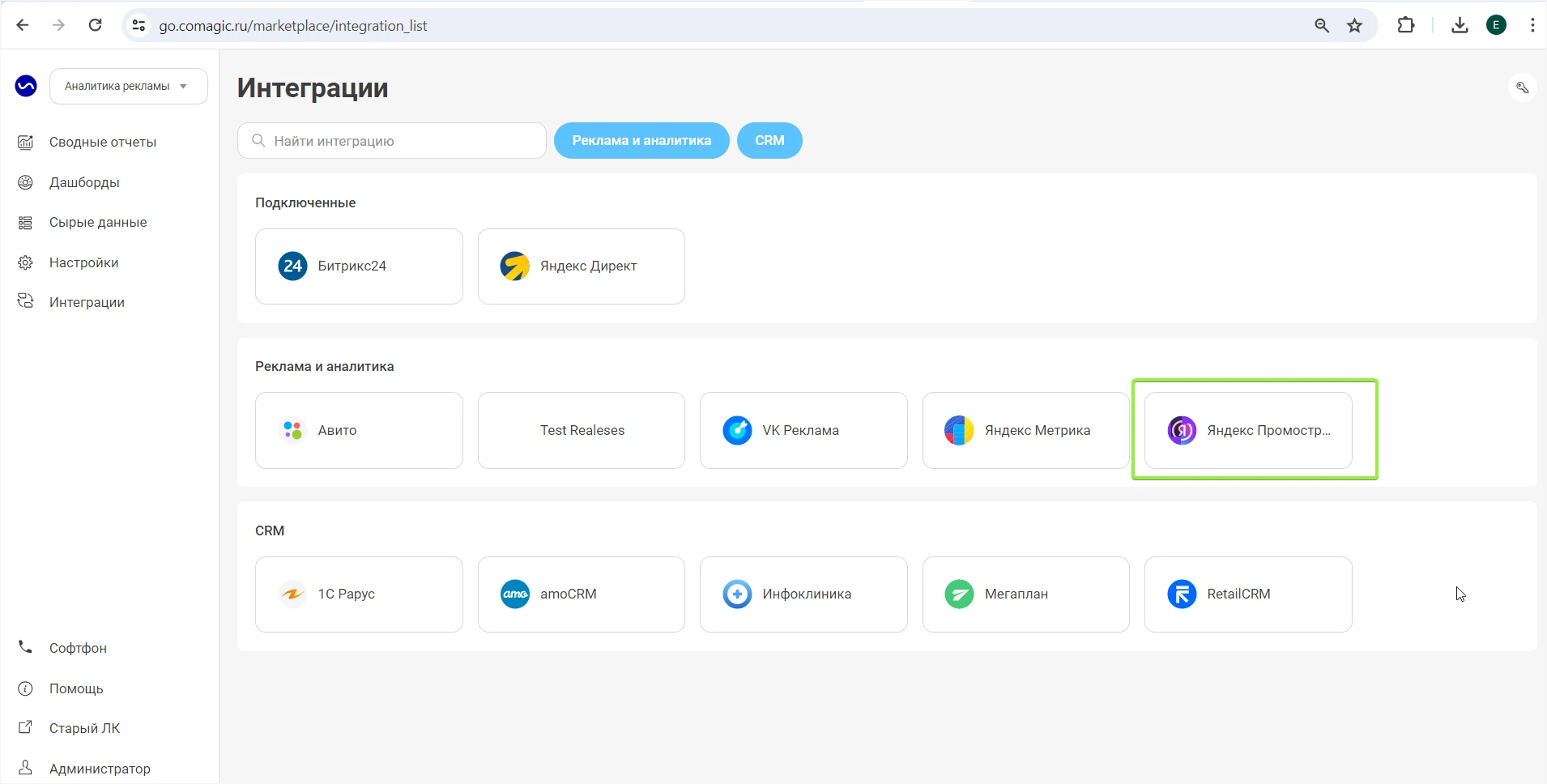Click the round wrench icon near page header

1523,87
